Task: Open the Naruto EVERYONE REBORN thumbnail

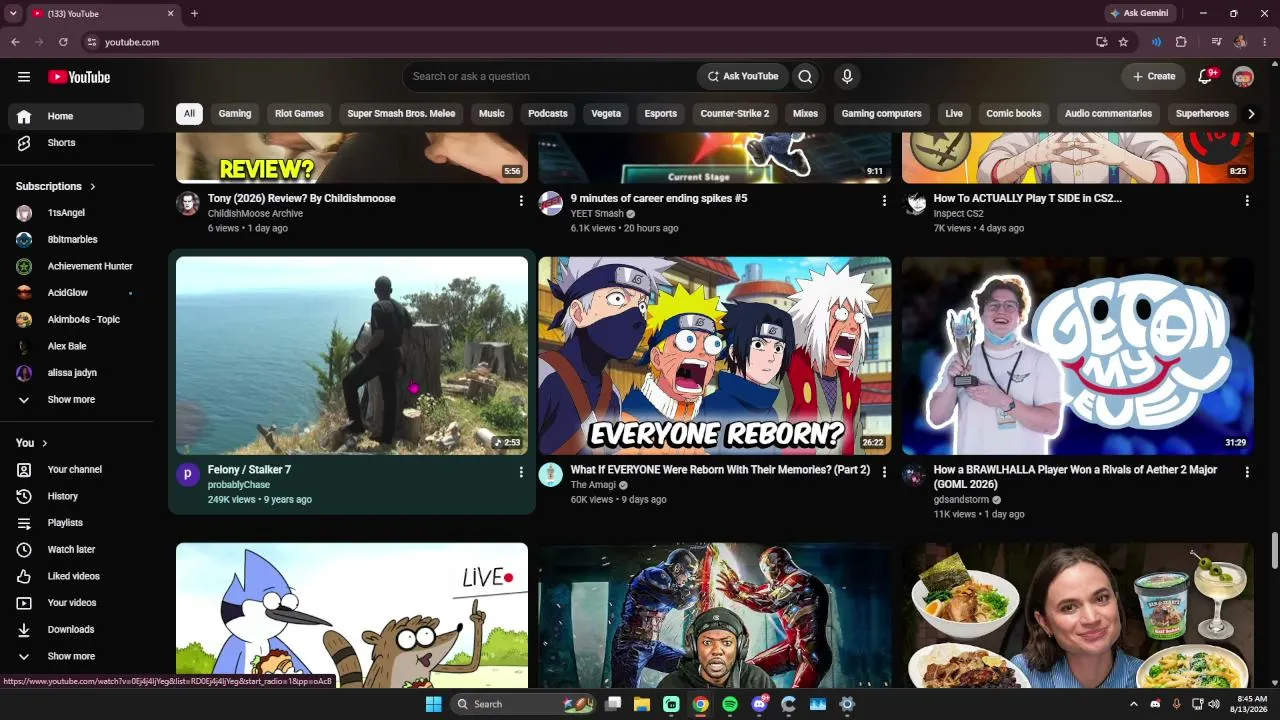Action: pos(715,356)
